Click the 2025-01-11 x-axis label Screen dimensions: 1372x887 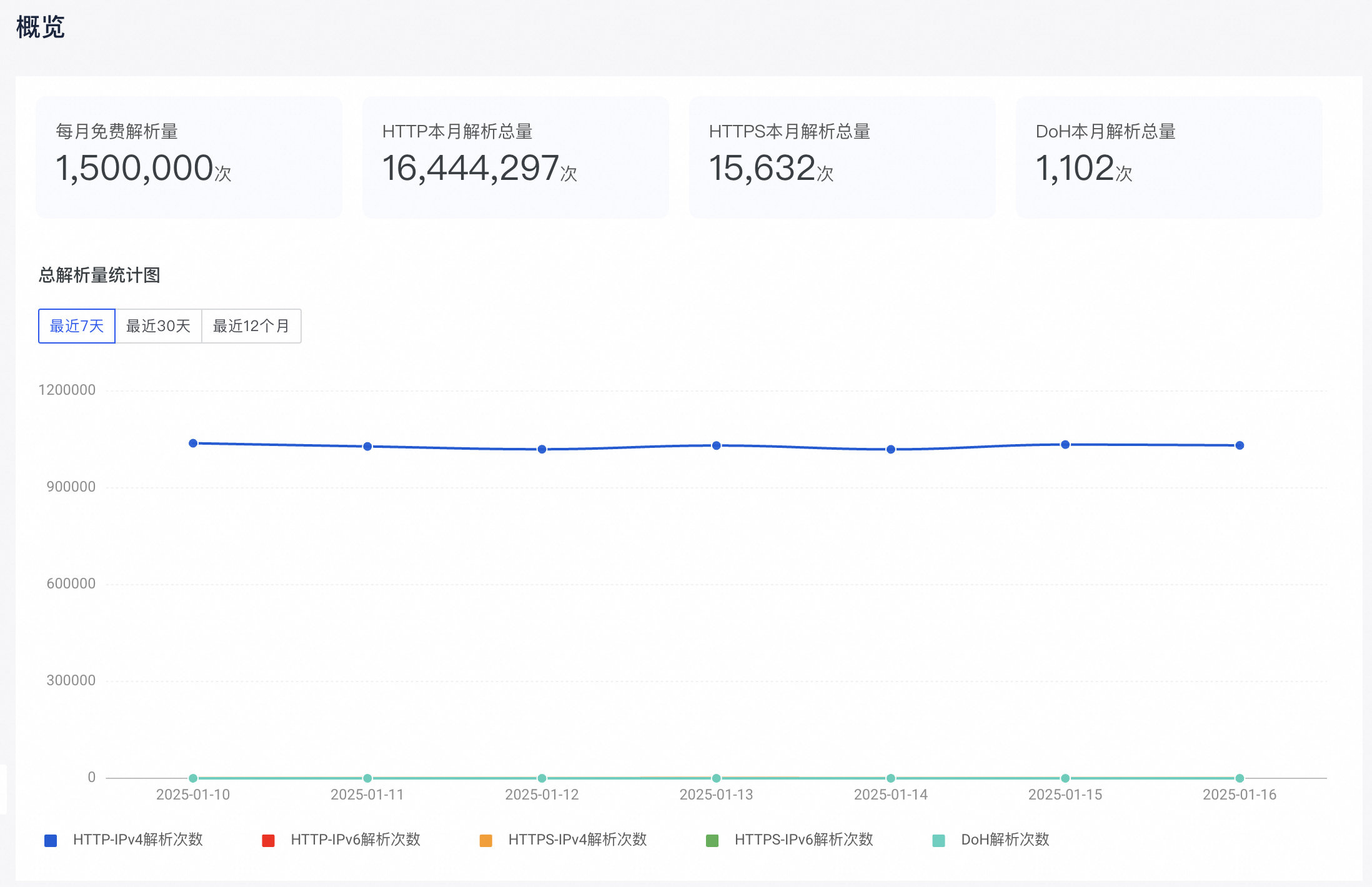click(367, 795)
